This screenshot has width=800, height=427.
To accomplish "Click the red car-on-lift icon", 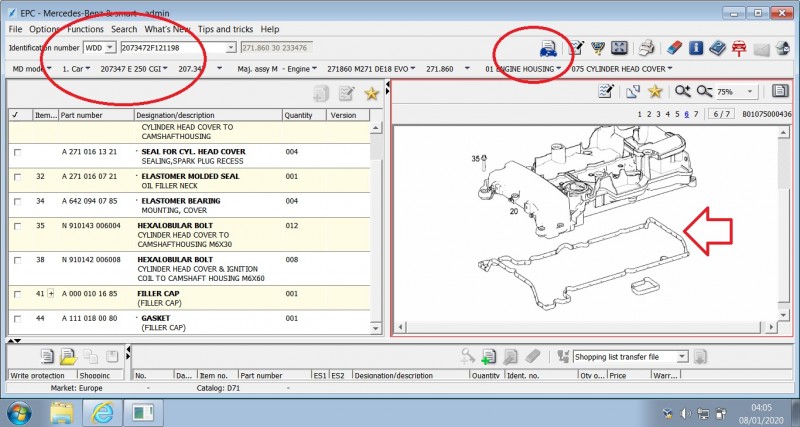I will (739, 48).
